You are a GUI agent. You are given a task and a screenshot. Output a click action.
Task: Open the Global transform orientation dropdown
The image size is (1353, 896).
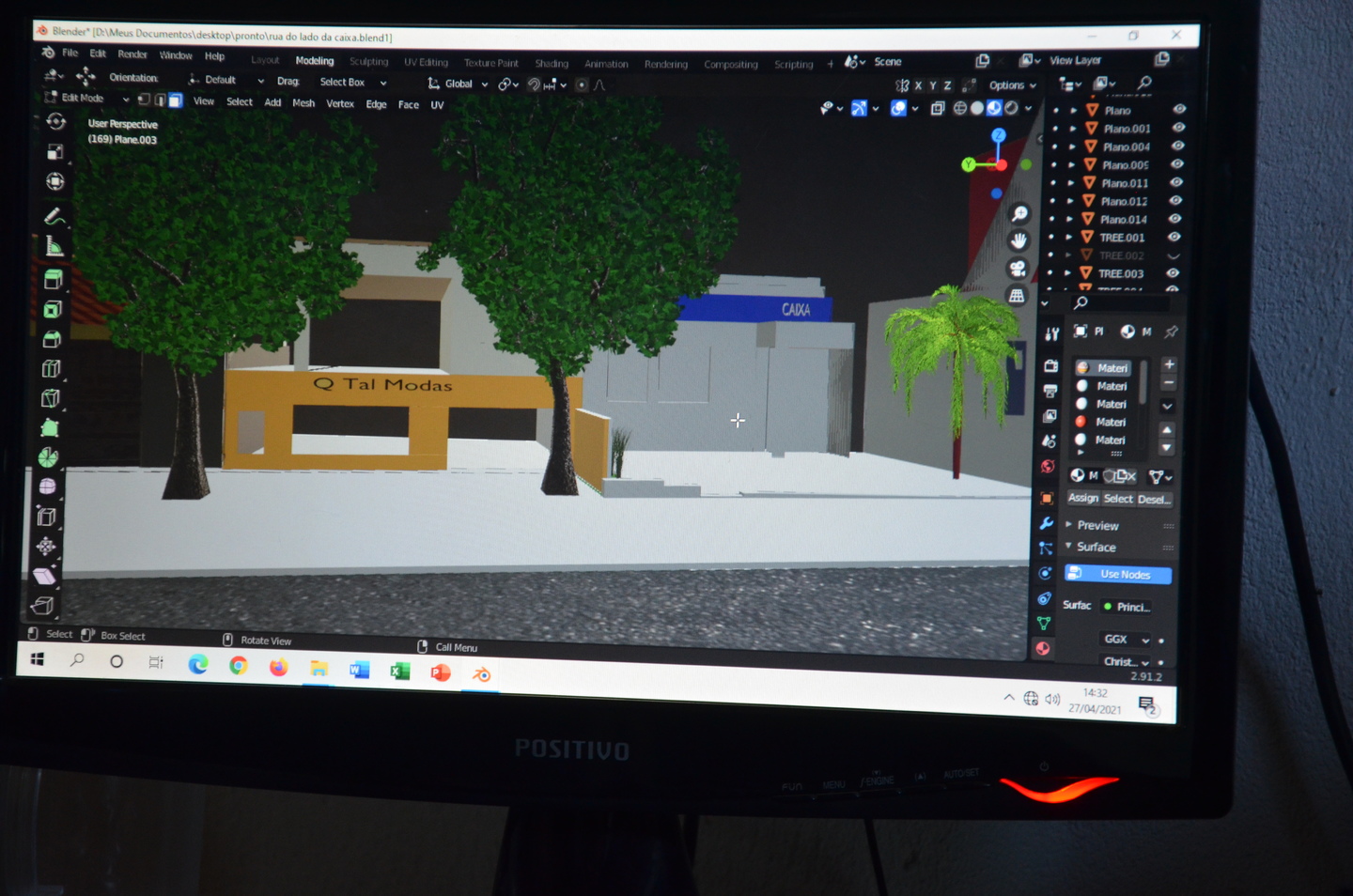pos(459,84)
